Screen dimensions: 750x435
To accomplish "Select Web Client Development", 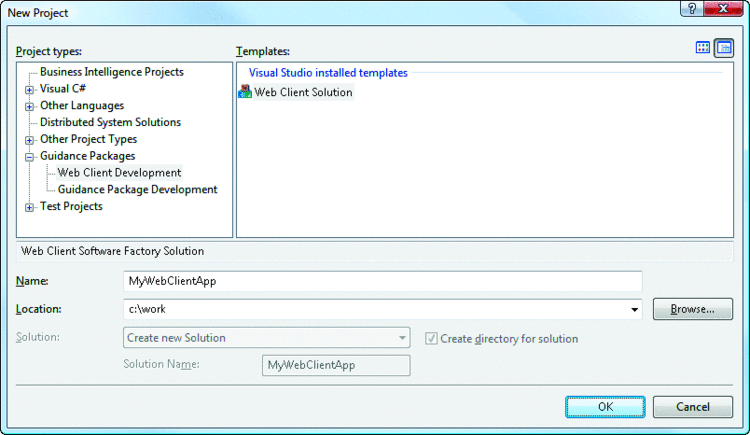I will 119,172.
